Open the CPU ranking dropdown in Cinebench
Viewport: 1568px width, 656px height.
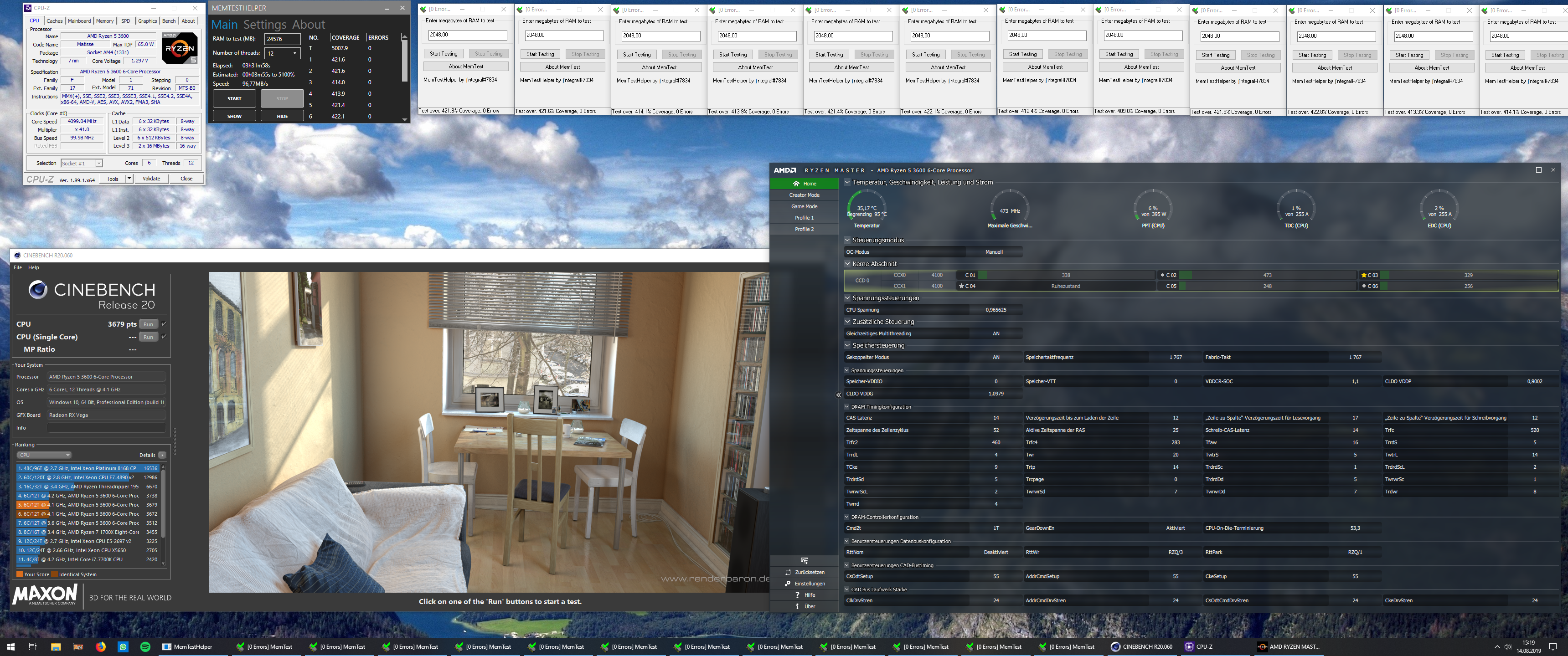[x=44, y=455]
